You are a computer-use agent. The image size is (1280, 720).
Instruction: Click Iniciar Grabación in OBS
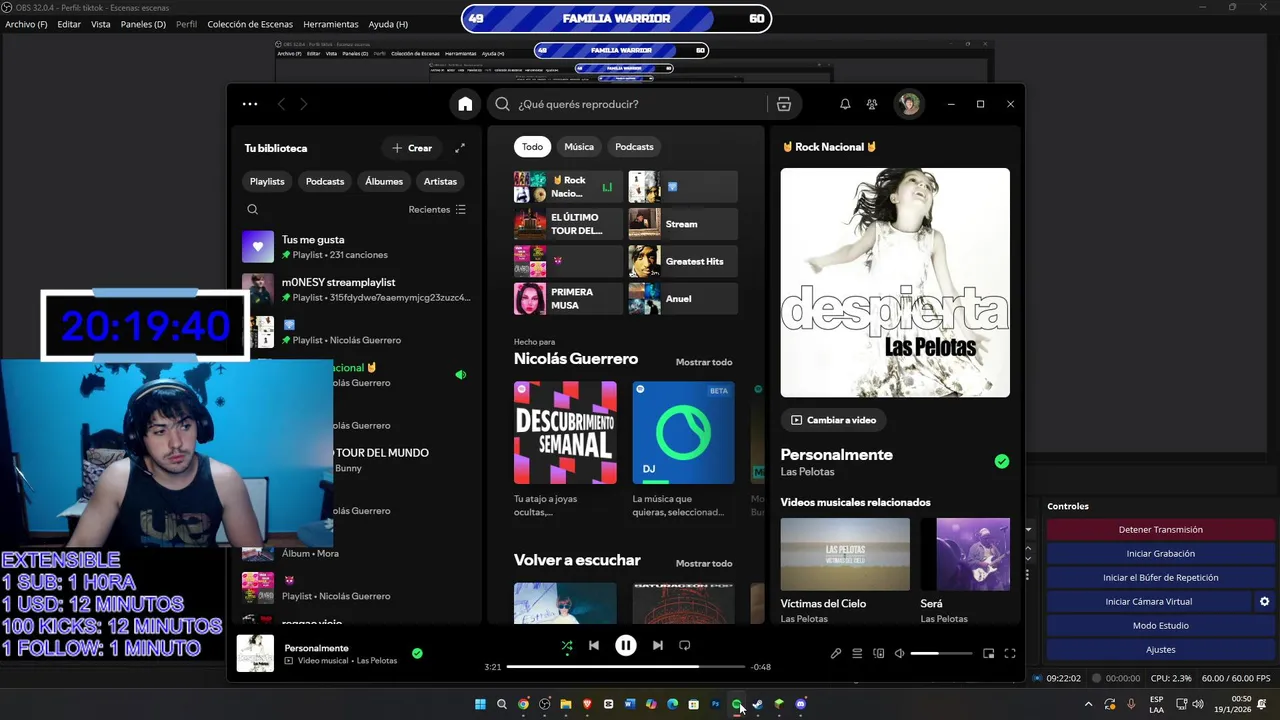pyautogui.click(x=1160, y=554)
